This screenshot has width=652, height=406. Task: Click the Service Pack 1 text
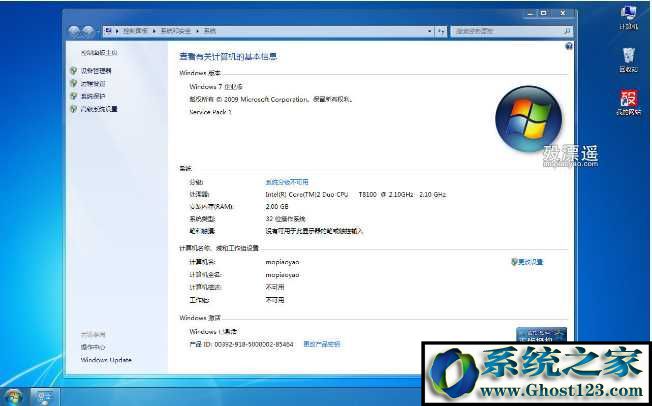tap(210, 112)
